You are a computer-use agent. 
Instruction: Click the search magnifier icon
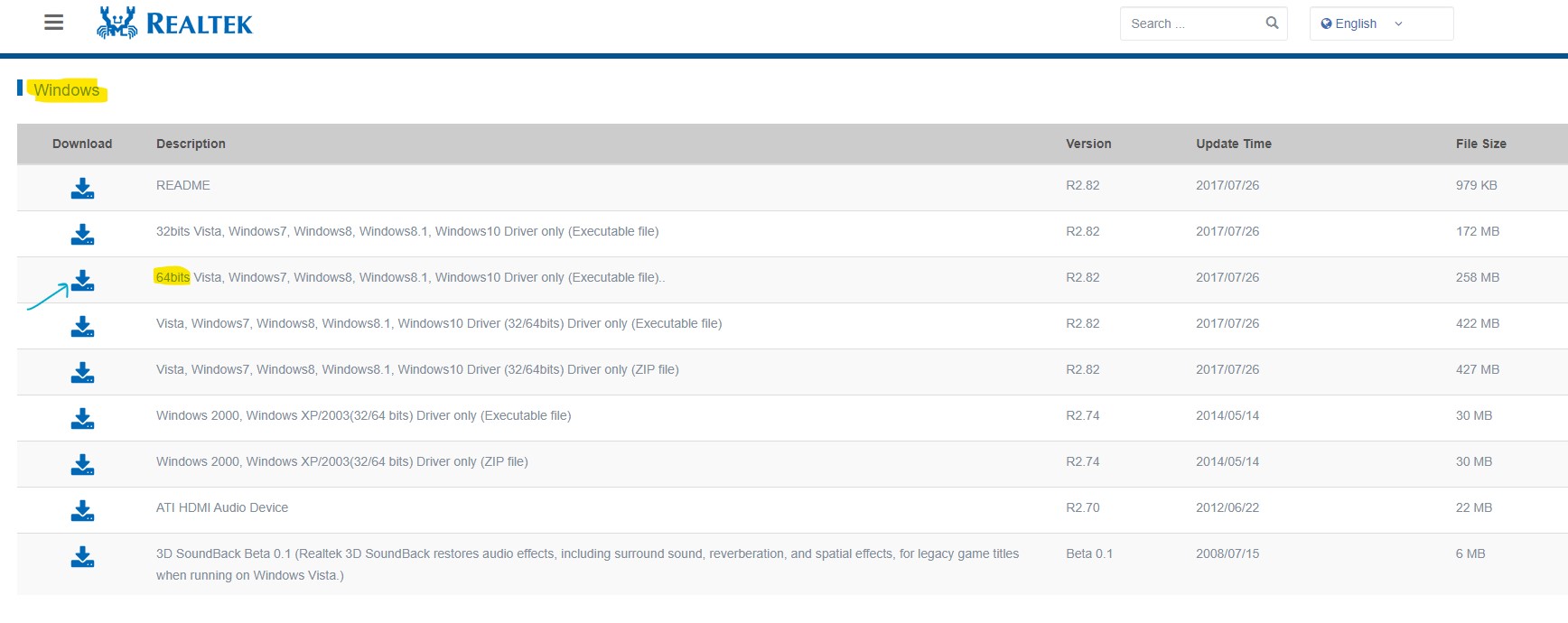click(x=1272, y=23)
